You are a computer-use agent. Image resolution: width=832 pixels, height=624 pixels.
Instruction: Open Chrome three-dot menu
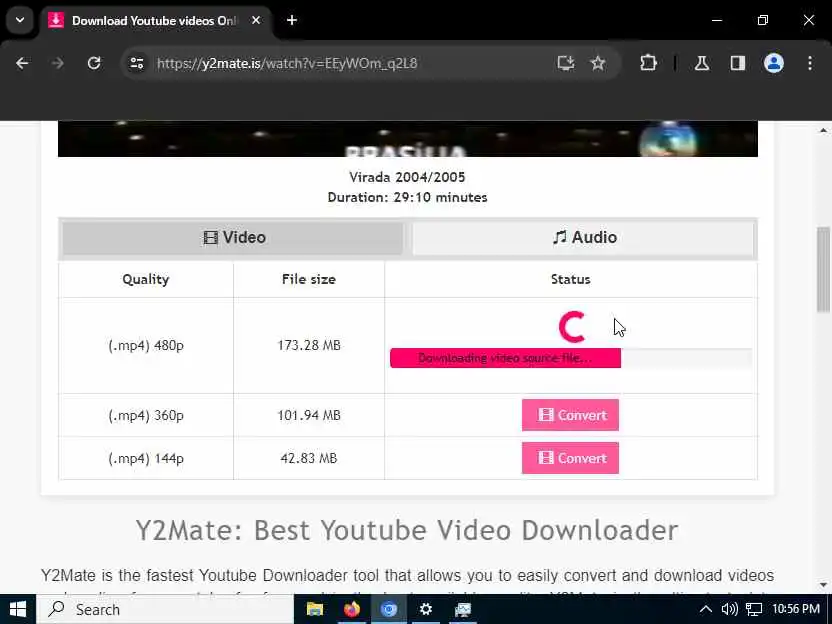point(810,63)
